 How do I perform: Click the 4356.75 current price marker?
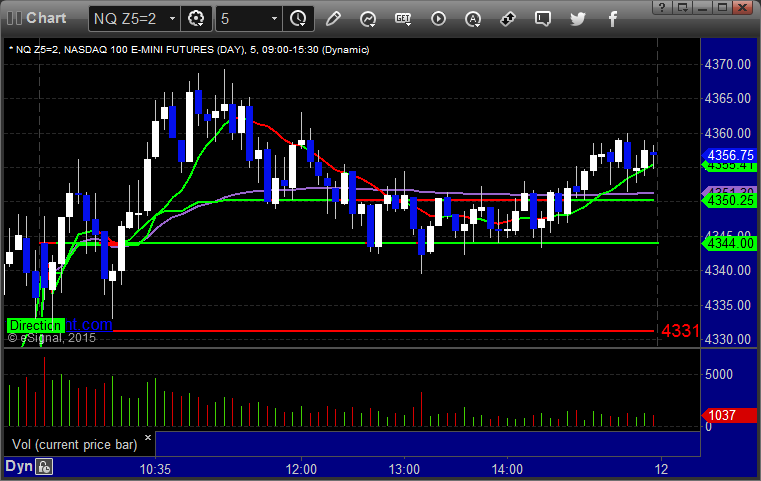pyautogui.click(x=728, y=155)
